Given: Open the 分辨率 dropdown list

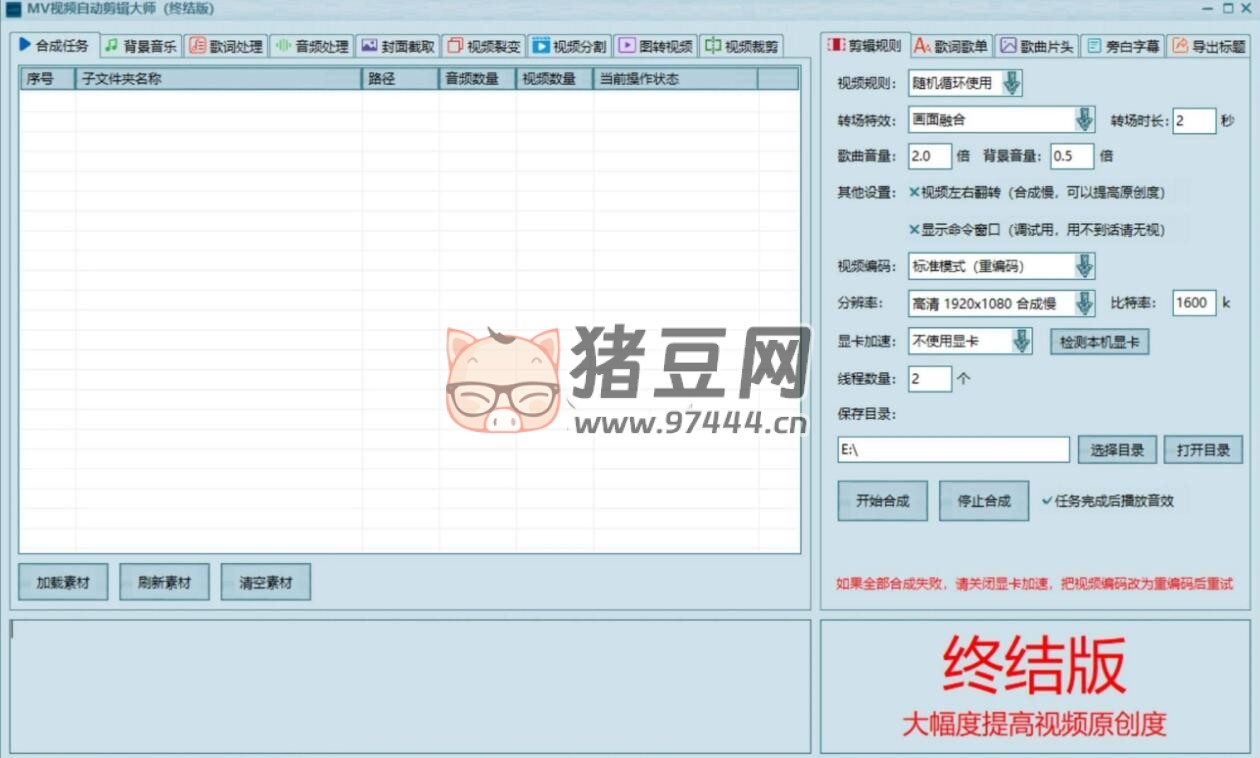Looking at the screenshot, I should [x=1084, y=303].
